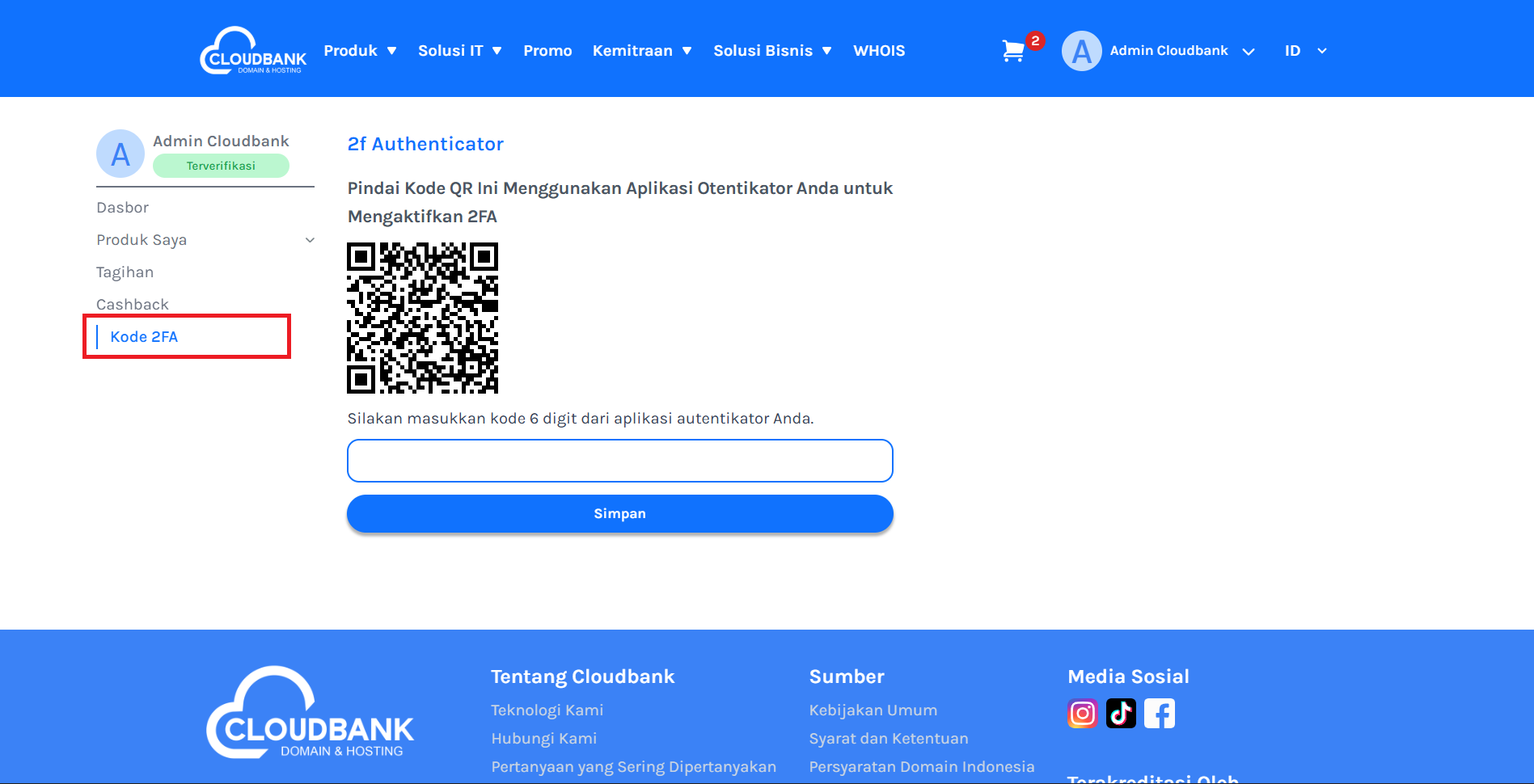Open the Kemitraan menu
This screenshot has width=1534, height=784.
point(642,51)
